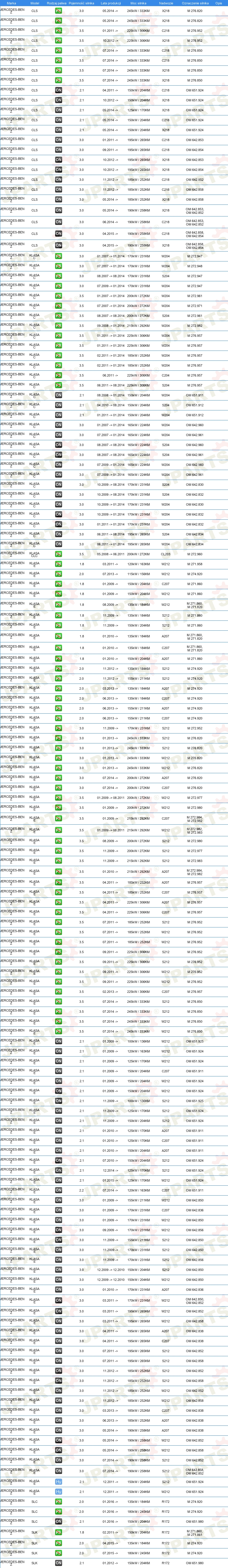Click the petrol icon in the CLC M 272.960 row

click(58, 554)
